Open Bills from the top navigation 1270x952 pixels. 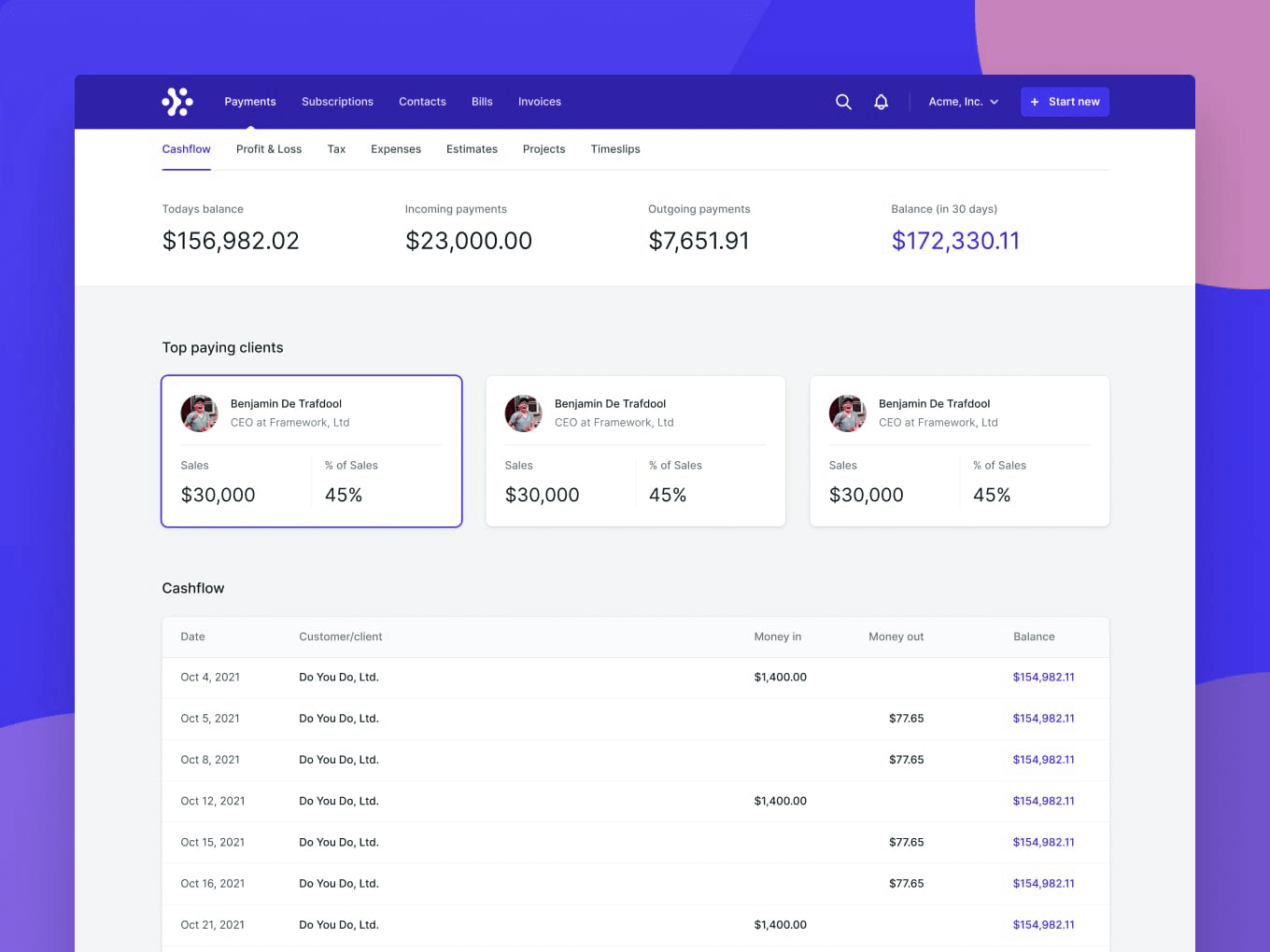[x=482, y=102]
